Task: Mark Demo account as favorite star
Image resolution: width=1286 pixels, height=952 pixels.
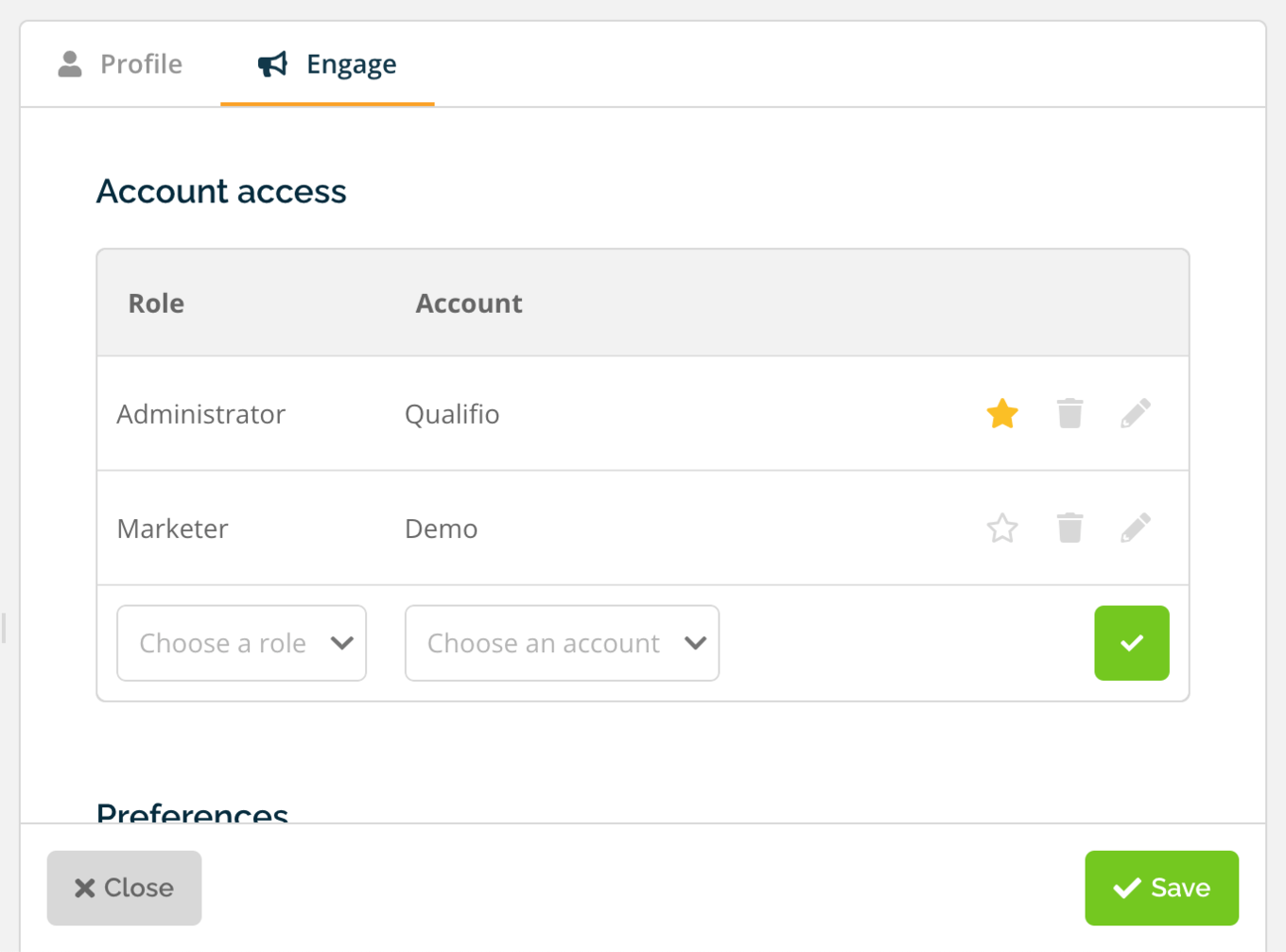Action: coord(1002,528)
